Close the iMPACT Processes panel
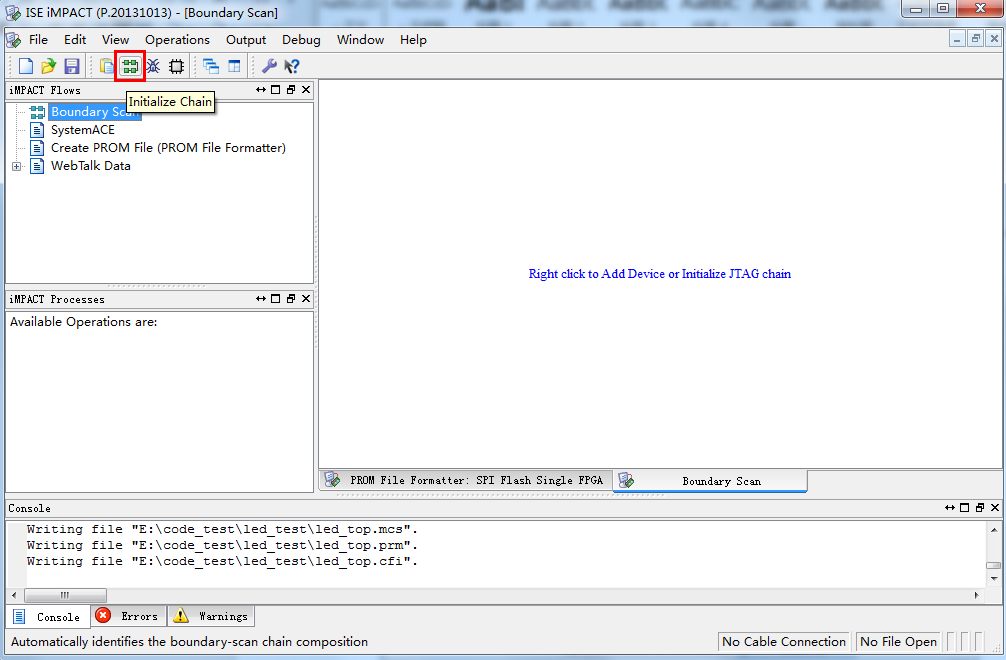Screen dimensions: 1006x660 (306, 299)
